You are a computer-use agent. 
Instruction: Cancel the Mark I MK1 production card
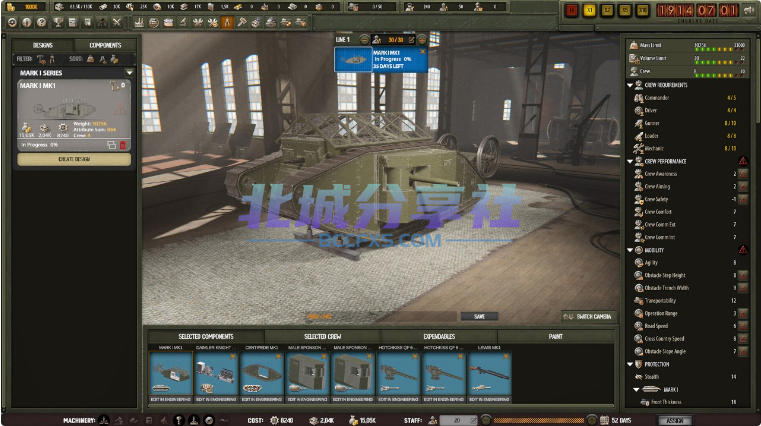pos(423,51)
